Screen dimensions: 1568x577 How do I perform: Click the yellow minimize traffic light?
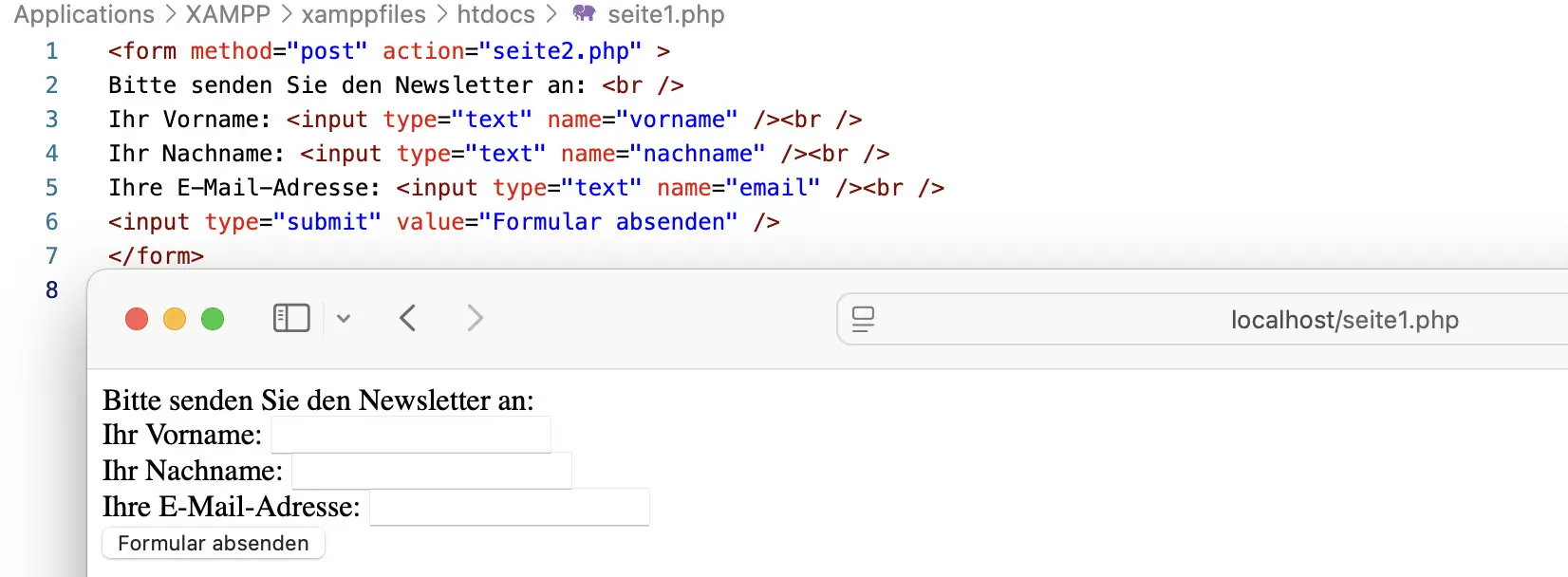click(x=175, y=319)
